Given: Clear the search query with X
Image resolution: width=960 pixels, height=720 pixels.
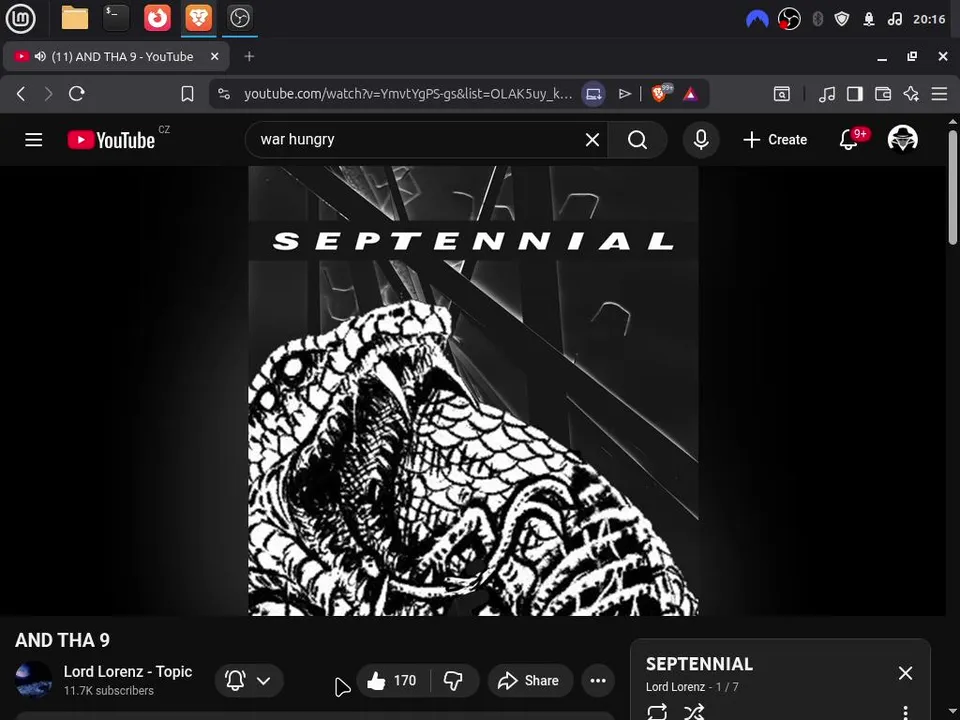Looking at the screenshot, I should 592,140.
